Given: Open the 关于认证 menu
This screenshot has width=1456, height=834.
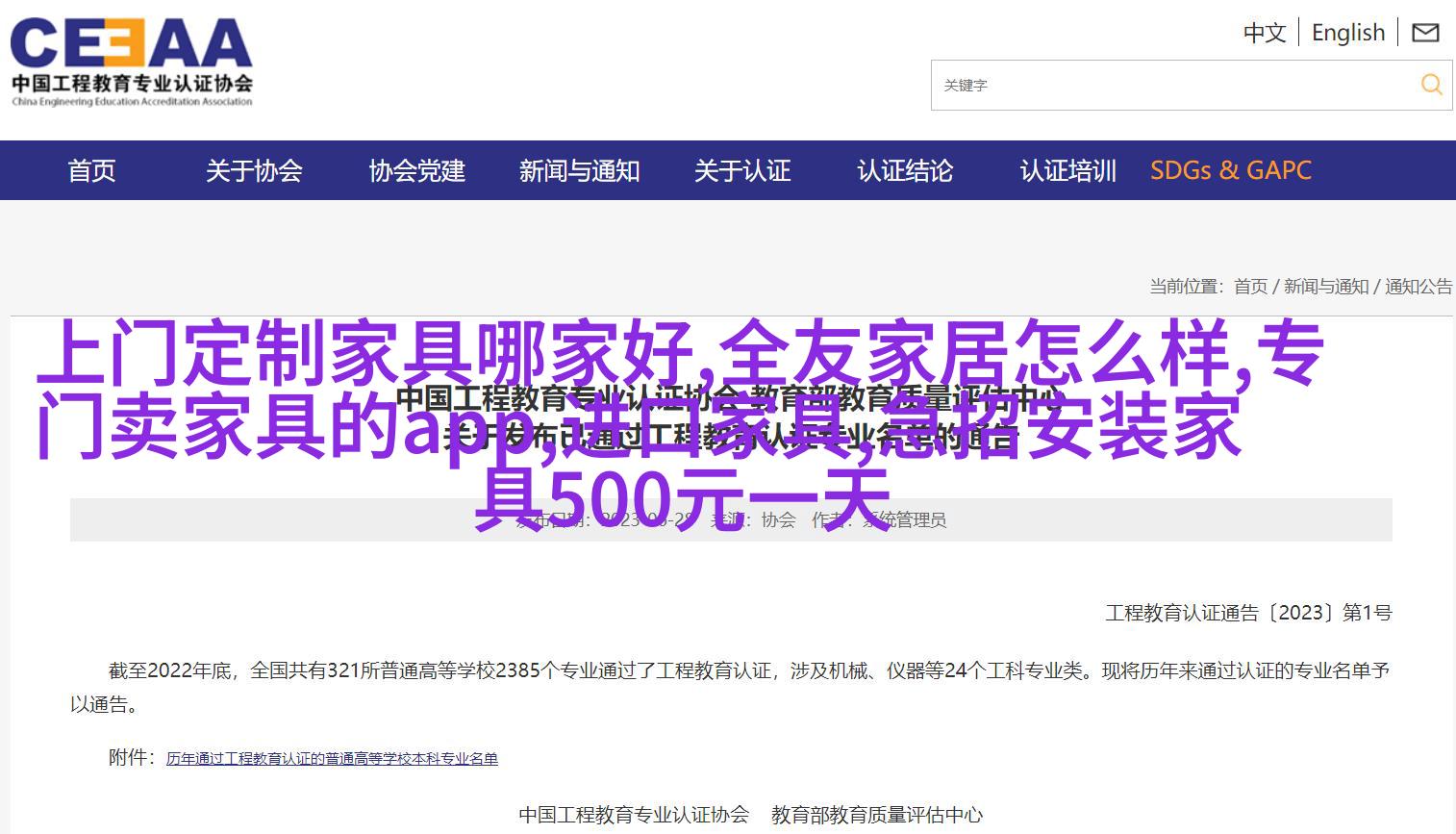Looking at the screenshot, I should click(x=742, y=171).
